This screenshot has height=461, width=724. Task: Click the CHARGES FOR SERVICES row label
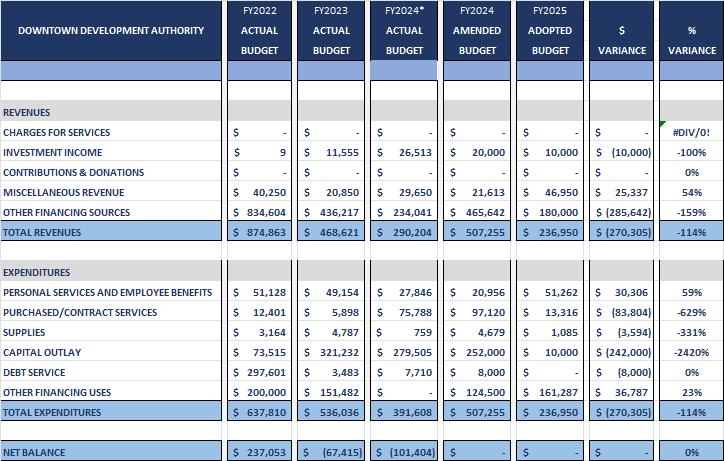point(56,133)
